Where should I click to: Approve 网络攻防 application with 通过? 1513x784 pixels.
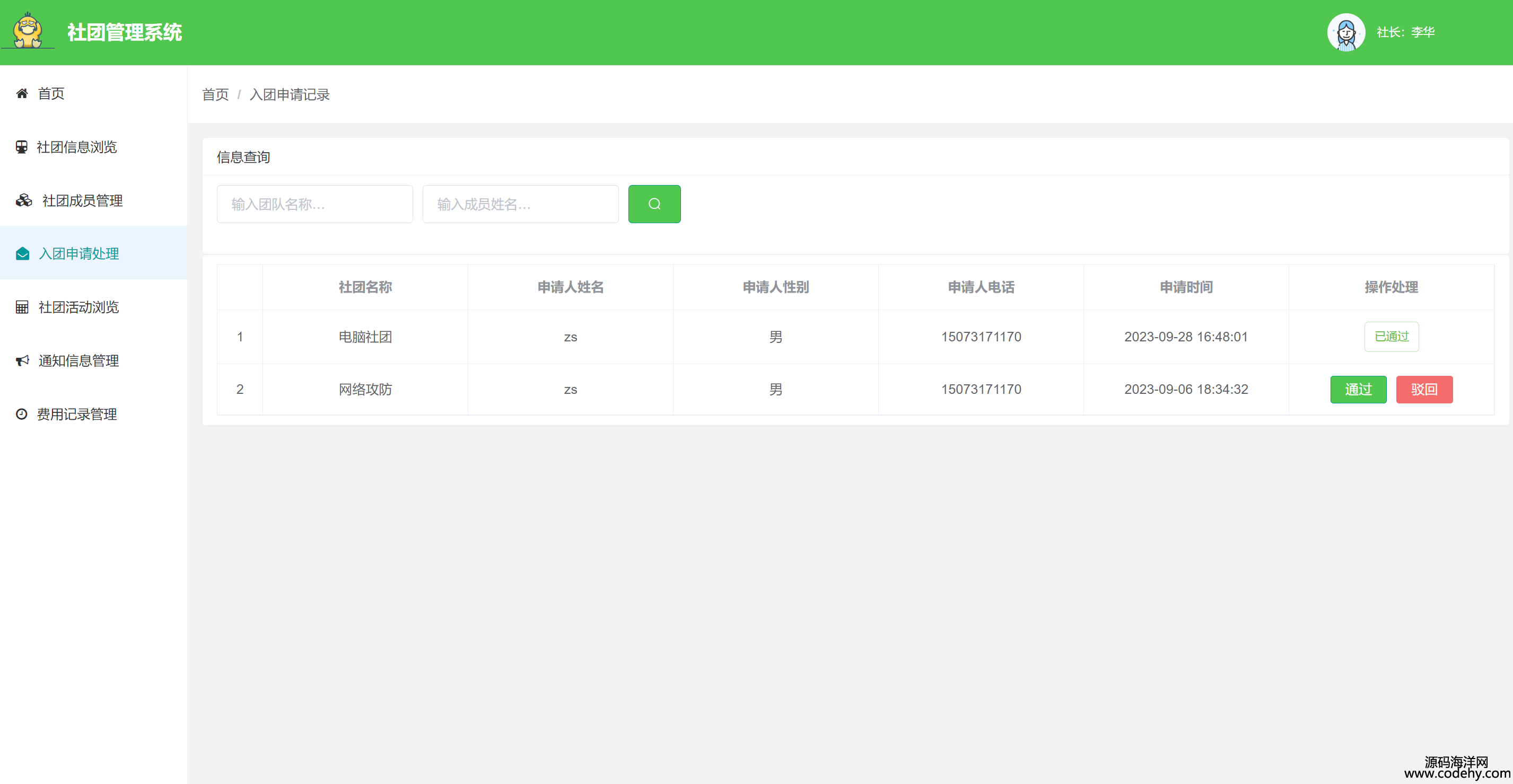[x=1358, y=390]
